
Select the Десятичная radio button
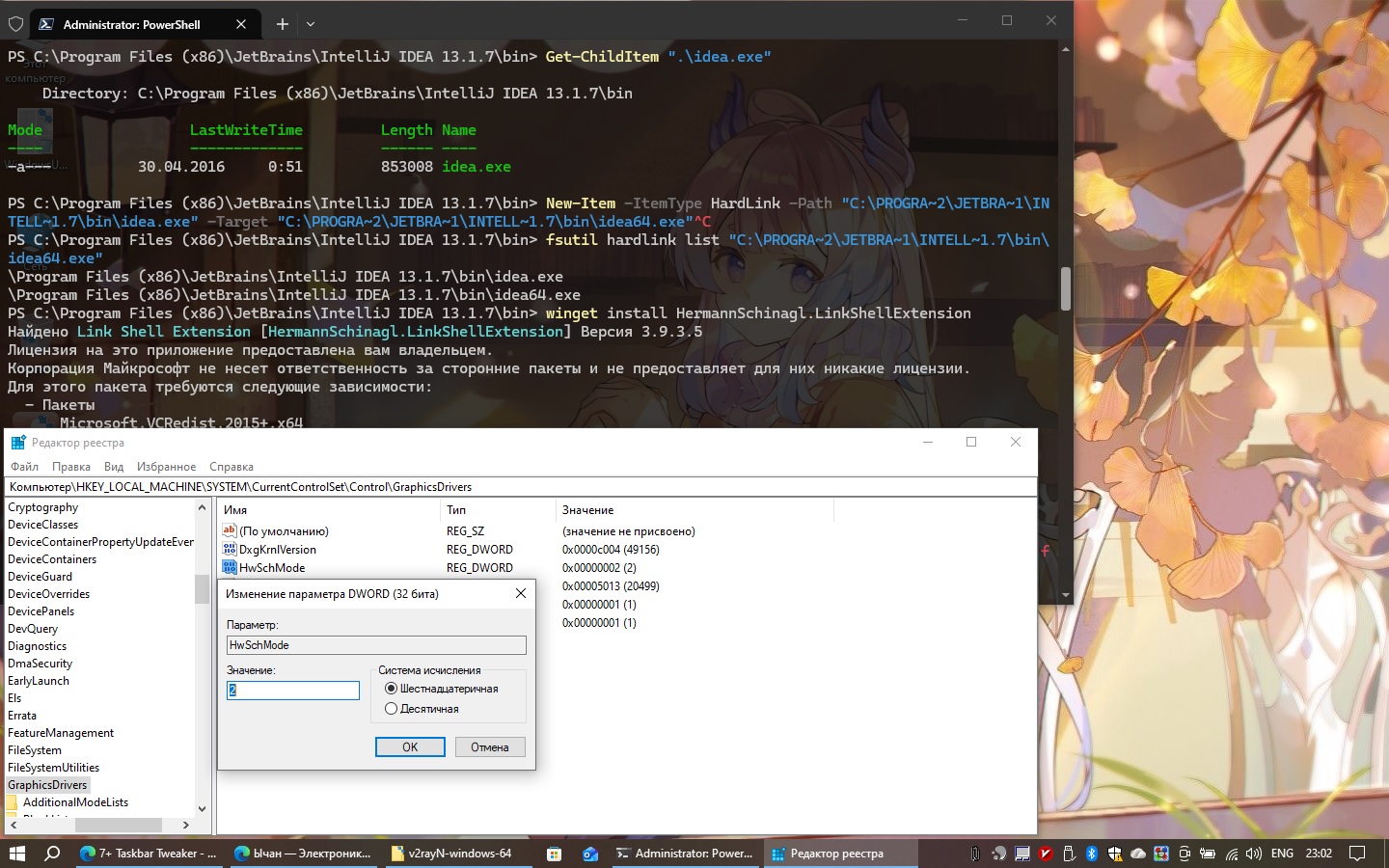[x=391, y=709]
